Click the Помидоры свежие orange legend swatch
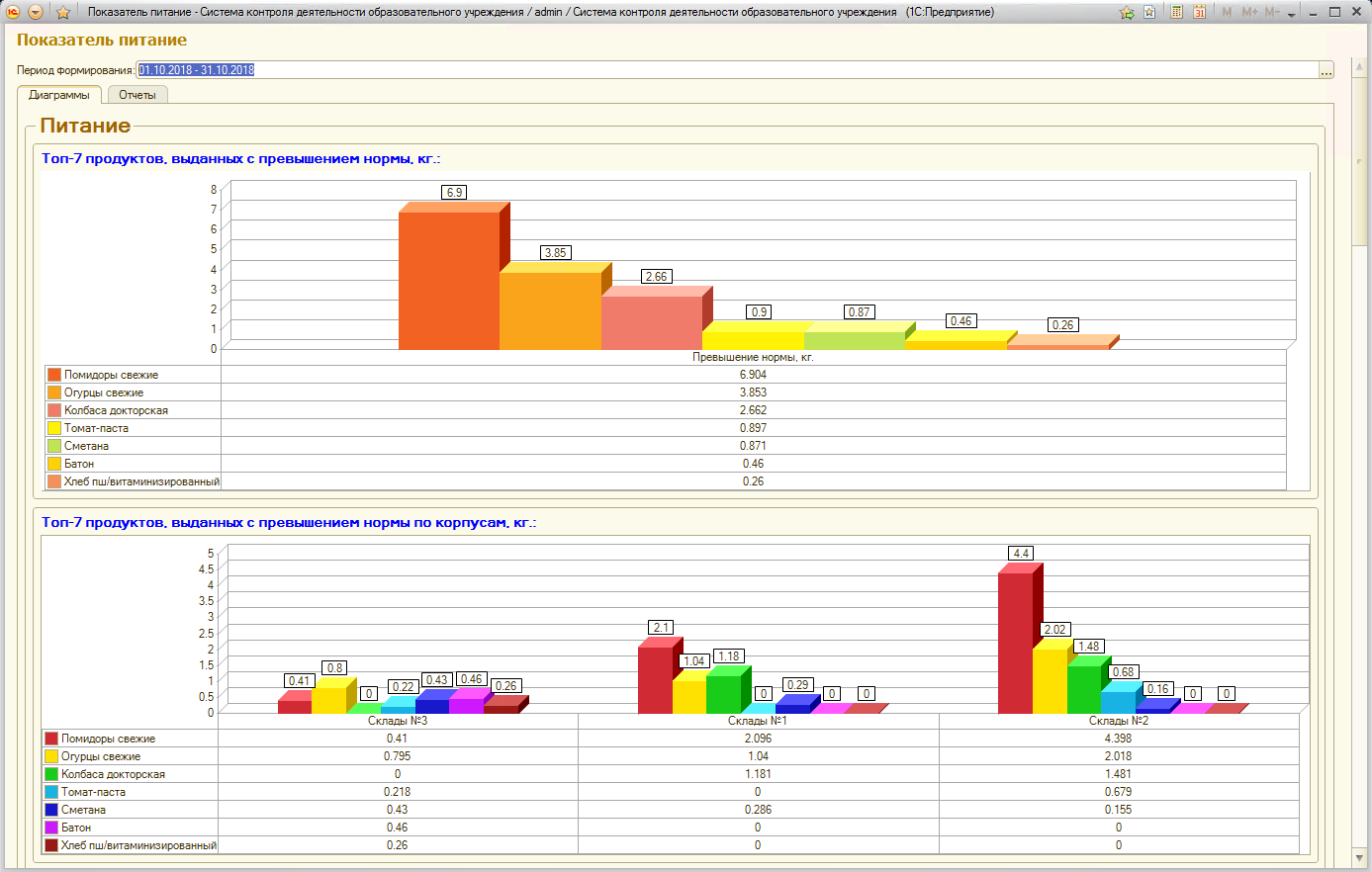This screenshot has width=1372, height=872. (54, 375)
